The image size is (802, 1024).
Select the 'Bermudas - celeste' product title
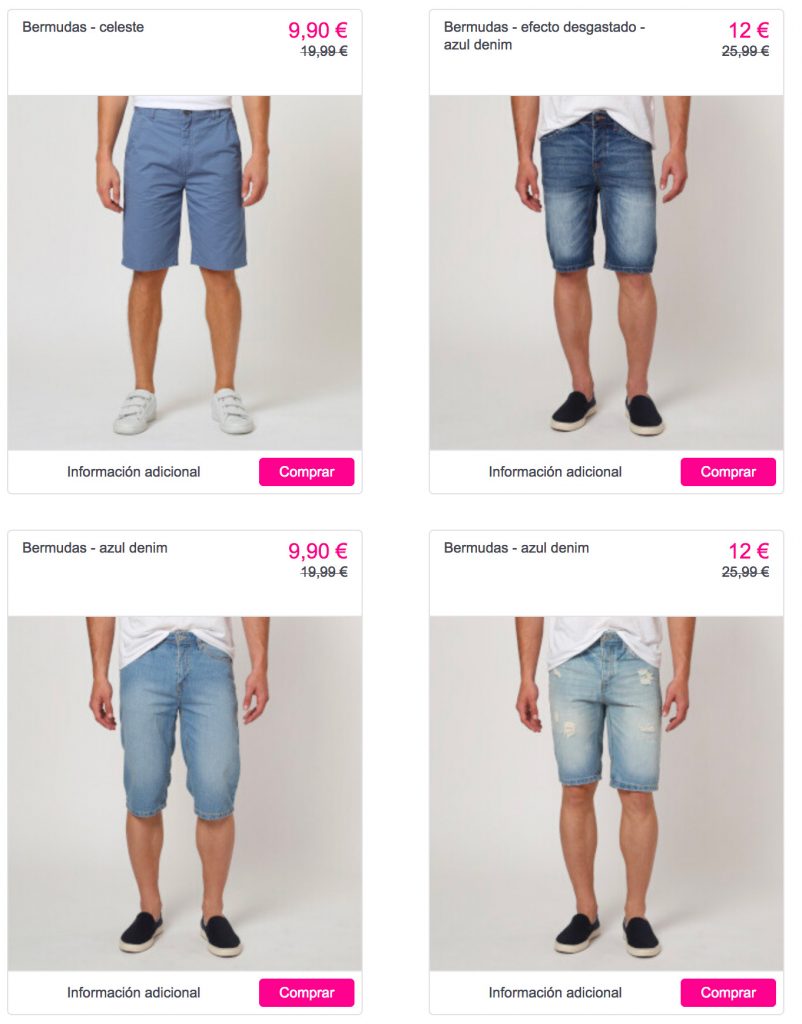tap(83, 27)
